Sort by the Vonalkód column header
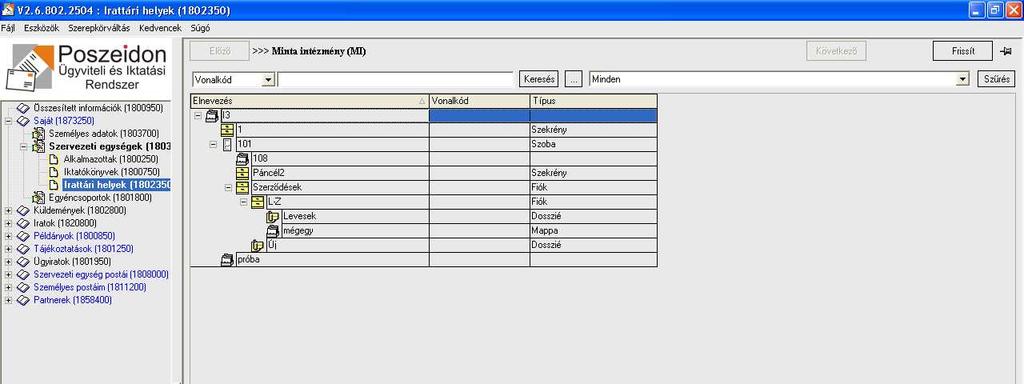The height and width of the screenshot is (384, 1024). pos(479,101)
